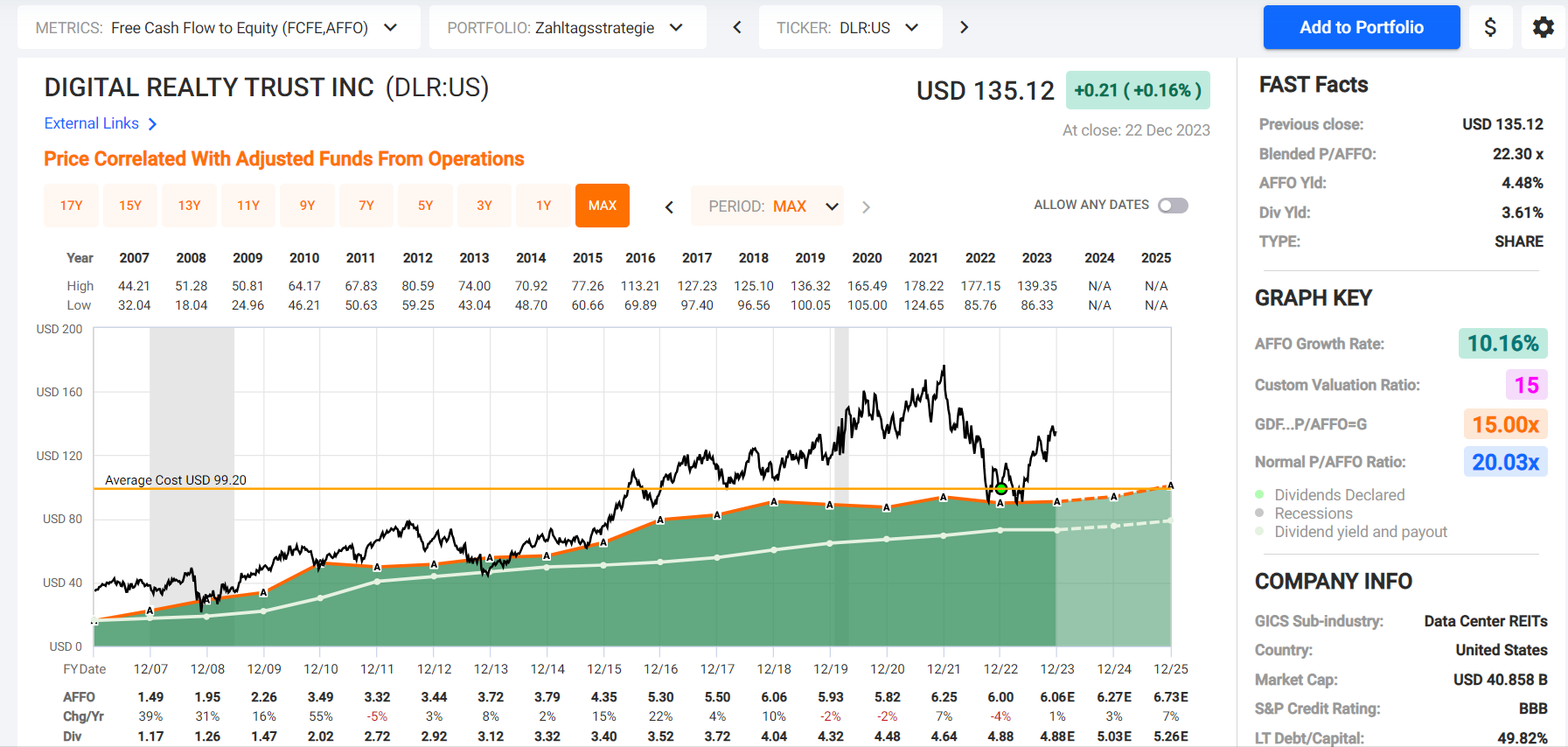
Task: Toggle Dividend yield and payout dot
Action: tap(1259, 532)
